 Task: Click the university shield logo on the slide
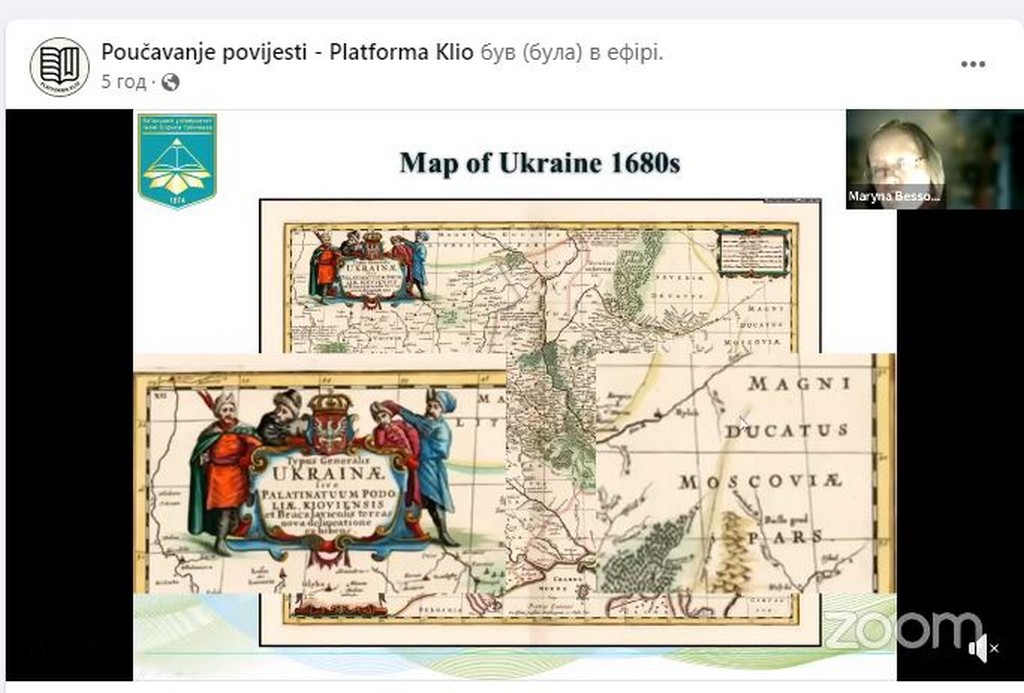176,160
